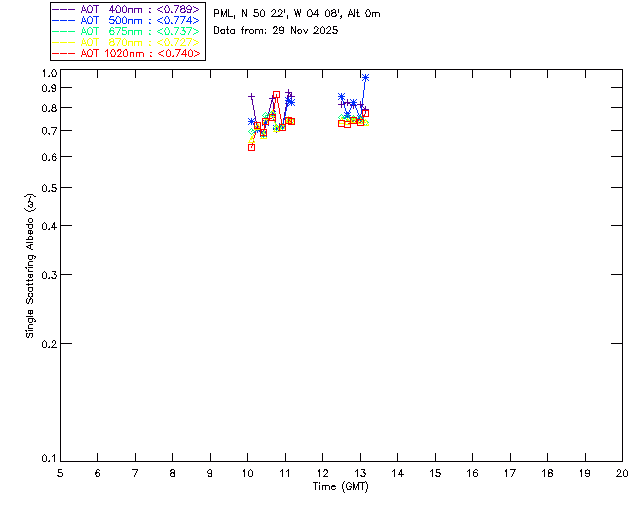Click the x-axis tick label 7
This screenshot has width=640, height=512.
135,473
